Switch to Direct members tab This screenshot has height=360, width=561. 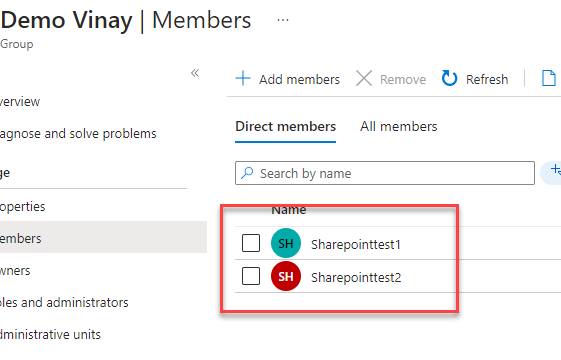[286, 127]
